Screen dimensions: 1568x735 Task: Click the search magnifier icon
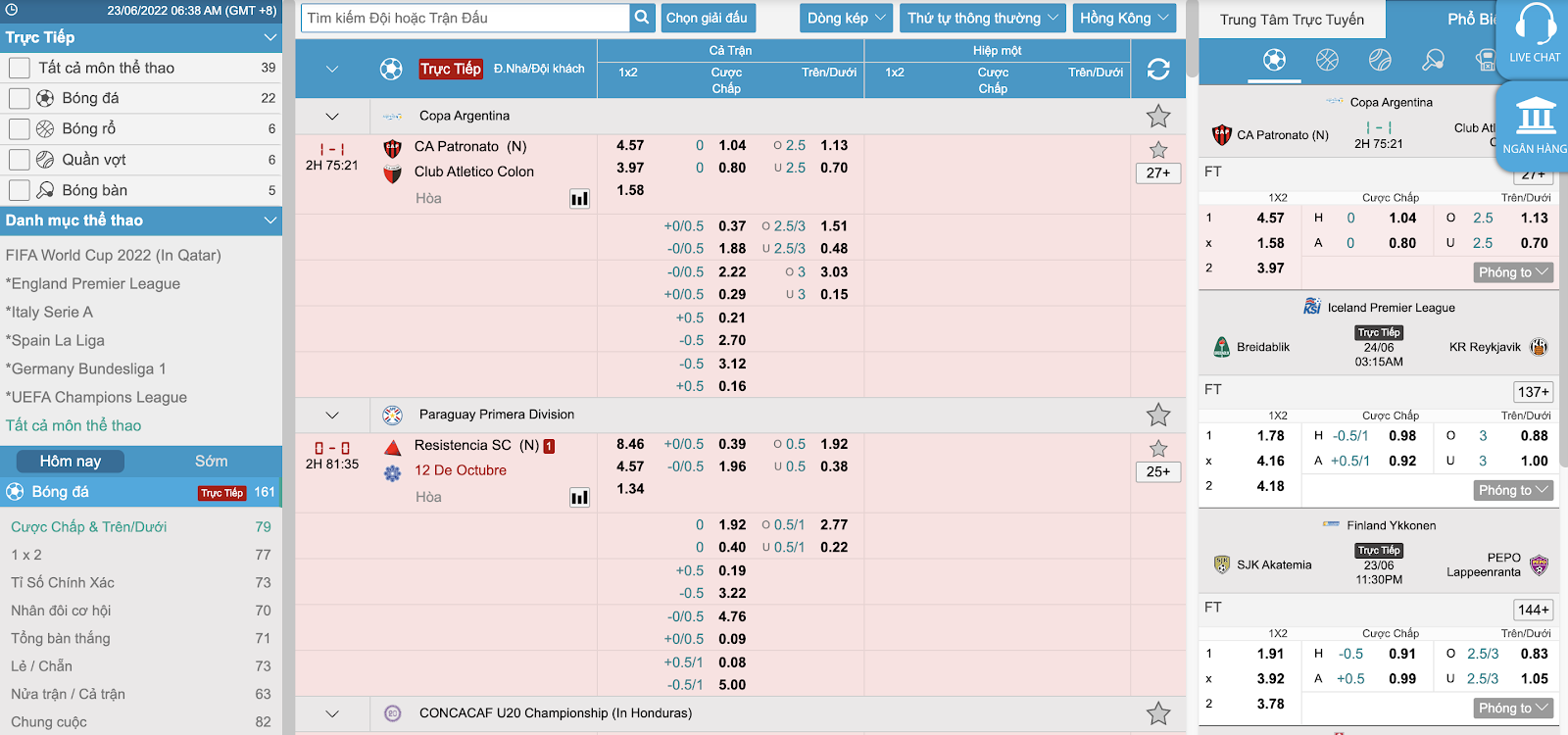click(642, 18)
